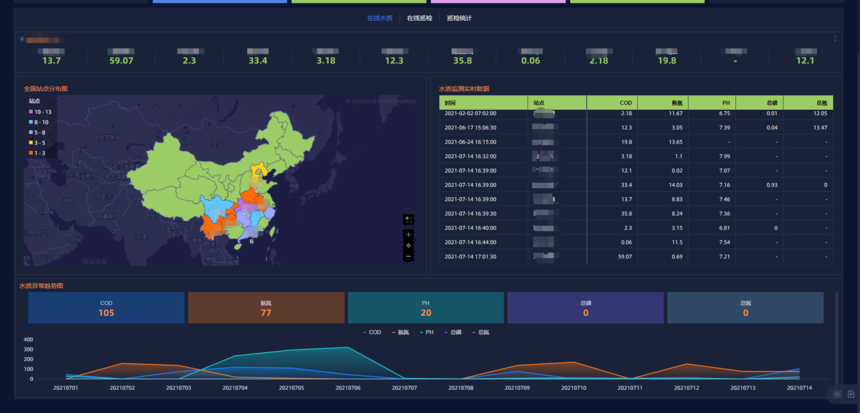
Task: Sort table by PH column header
Action: point(723,102)
